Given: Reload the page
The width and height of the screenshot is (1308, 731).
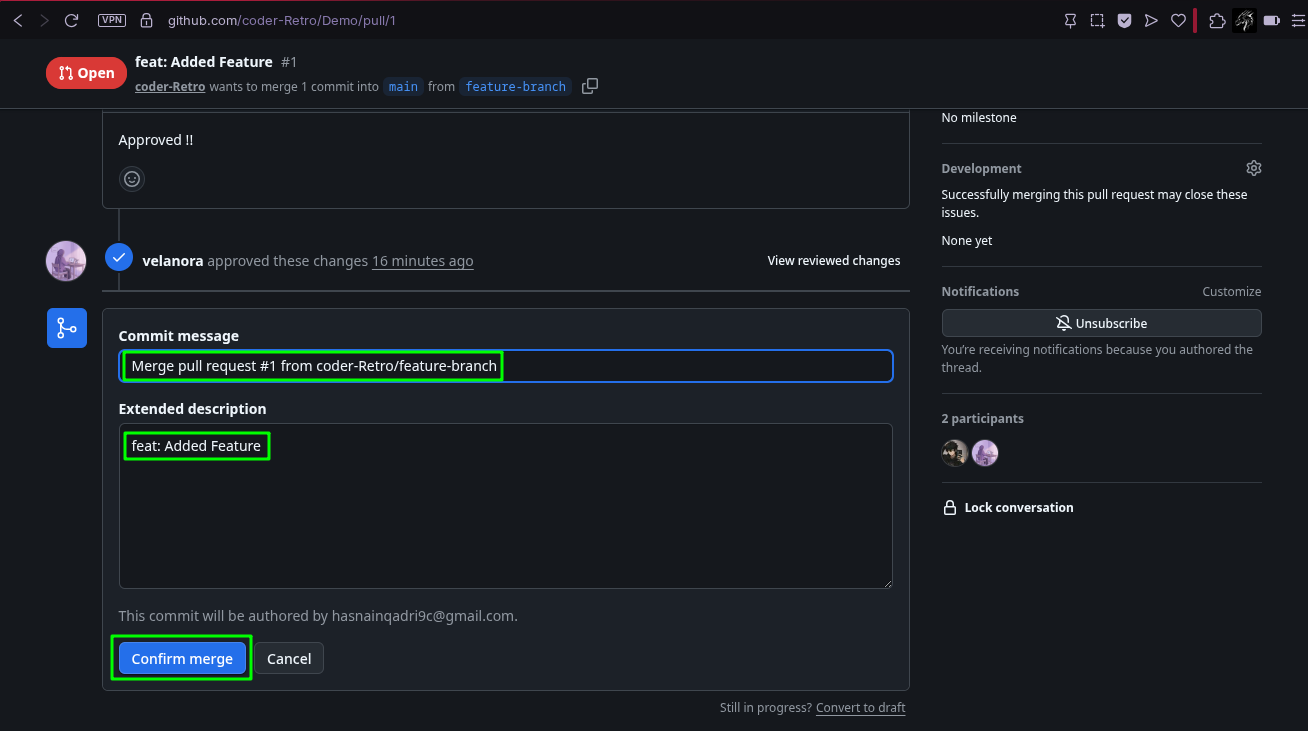Looking at the screenshot, I should click(71, 20).
